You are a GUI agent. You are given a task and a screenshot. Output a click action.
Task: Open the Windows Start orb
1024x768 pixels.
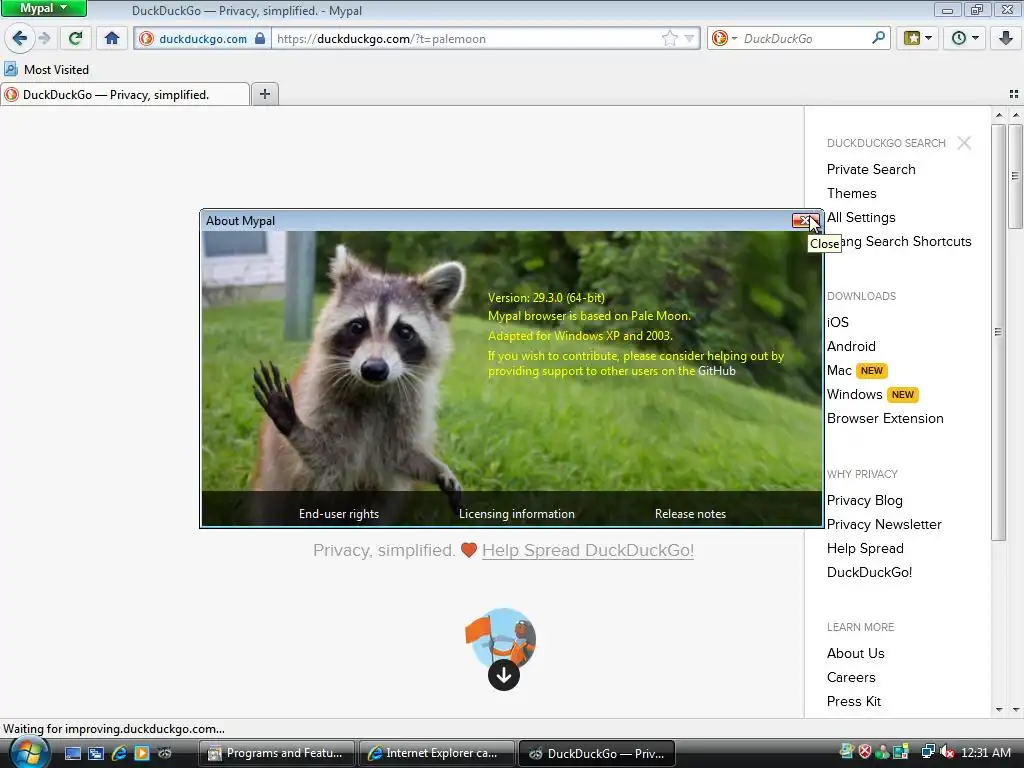[x=29, y=752]
